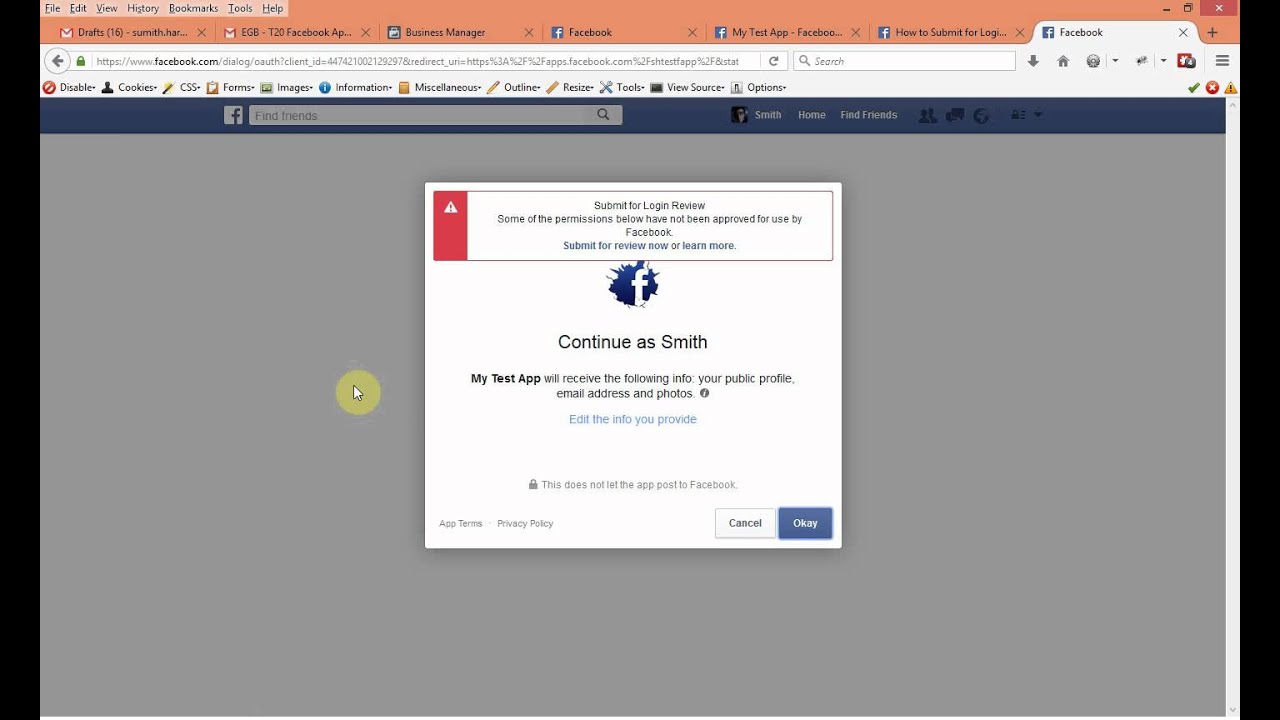The height and width of the screenshot is (720, 1280).
Task: Click 'Submit for review now' link
Action: (x=615, y=246)
